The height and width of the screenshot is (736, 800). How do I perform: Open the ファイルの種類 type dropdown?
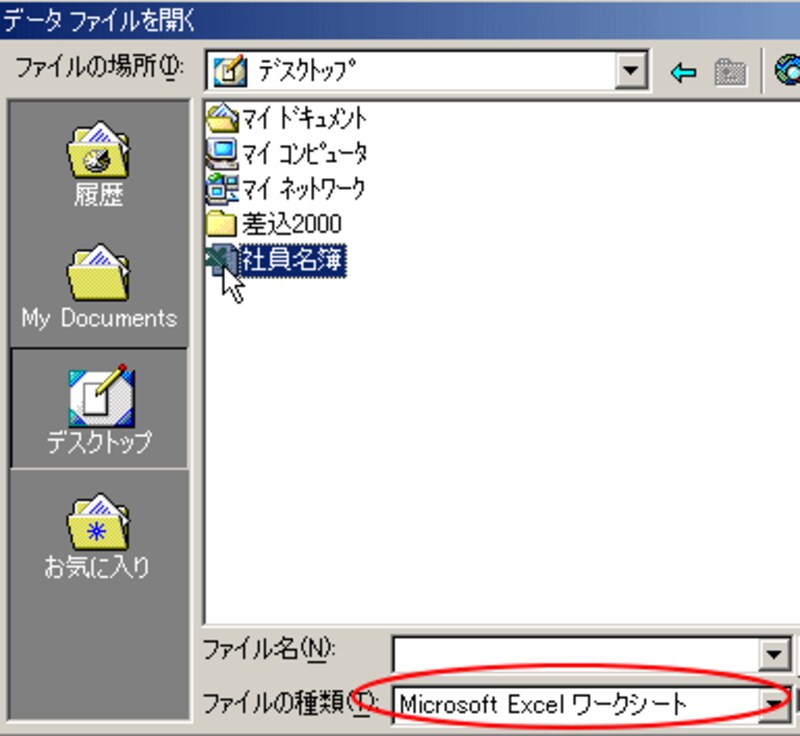tap(774, 704)
